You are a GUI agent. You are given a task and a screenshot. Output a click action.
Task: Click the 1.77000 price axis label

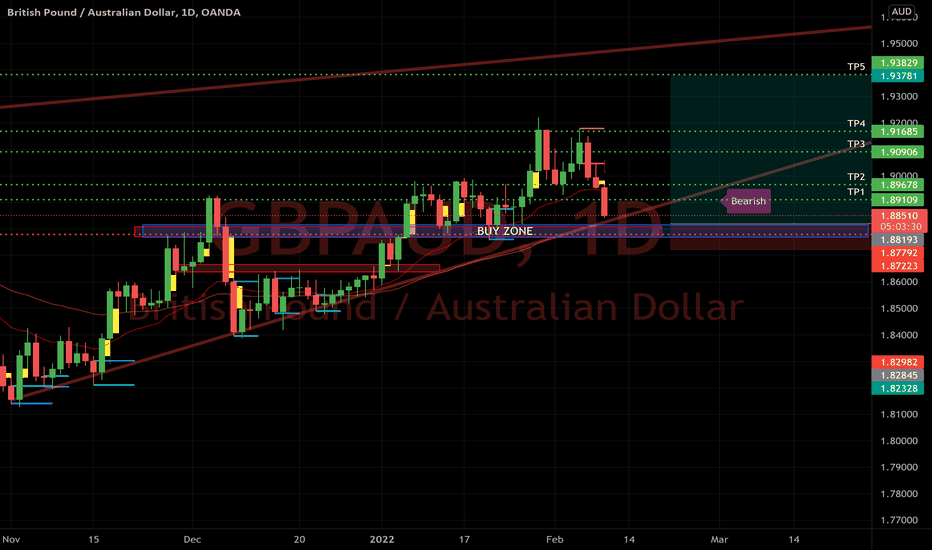tap(899, 520)
